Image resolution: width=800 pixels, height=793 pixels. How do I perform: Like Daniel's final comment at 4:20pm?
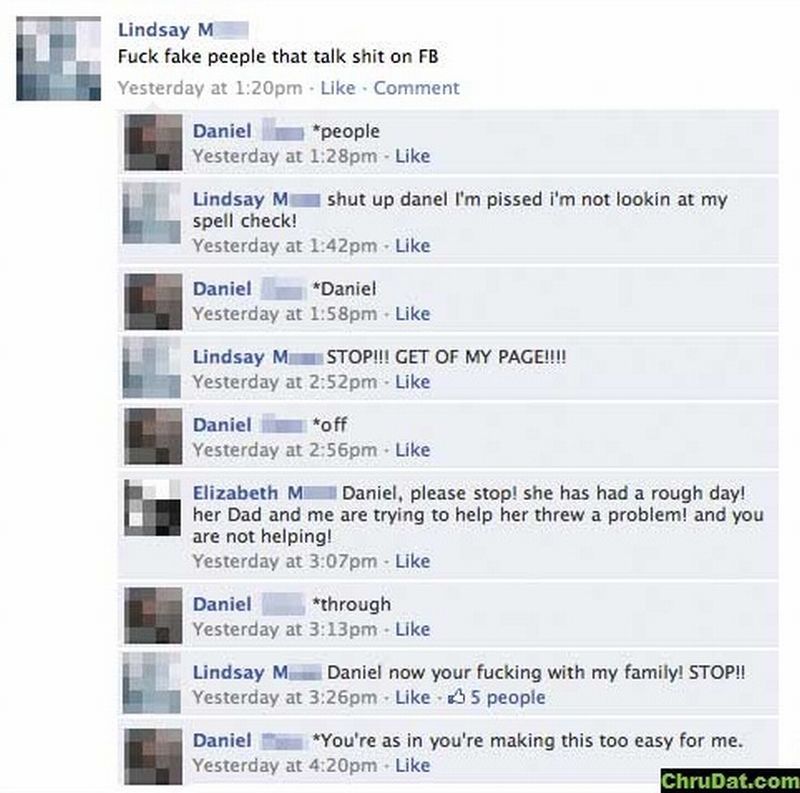413,765
